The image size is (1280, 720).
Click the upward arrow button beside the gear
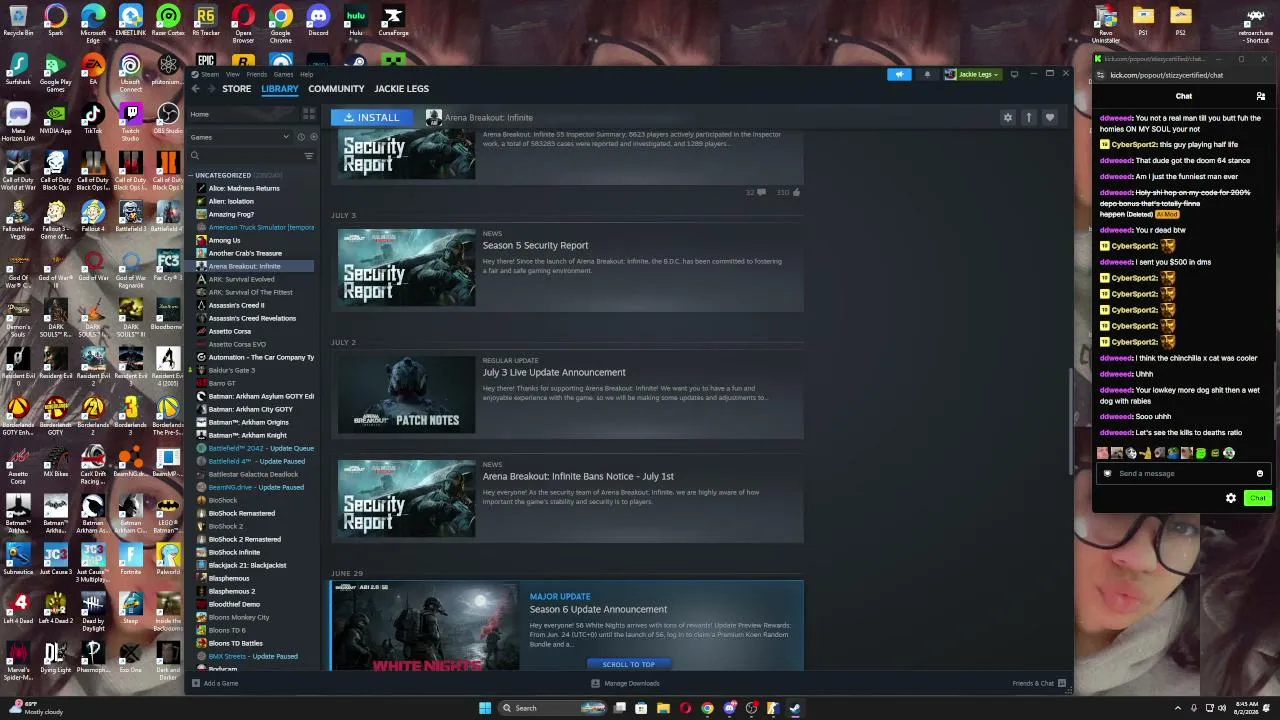(1028, 118)
